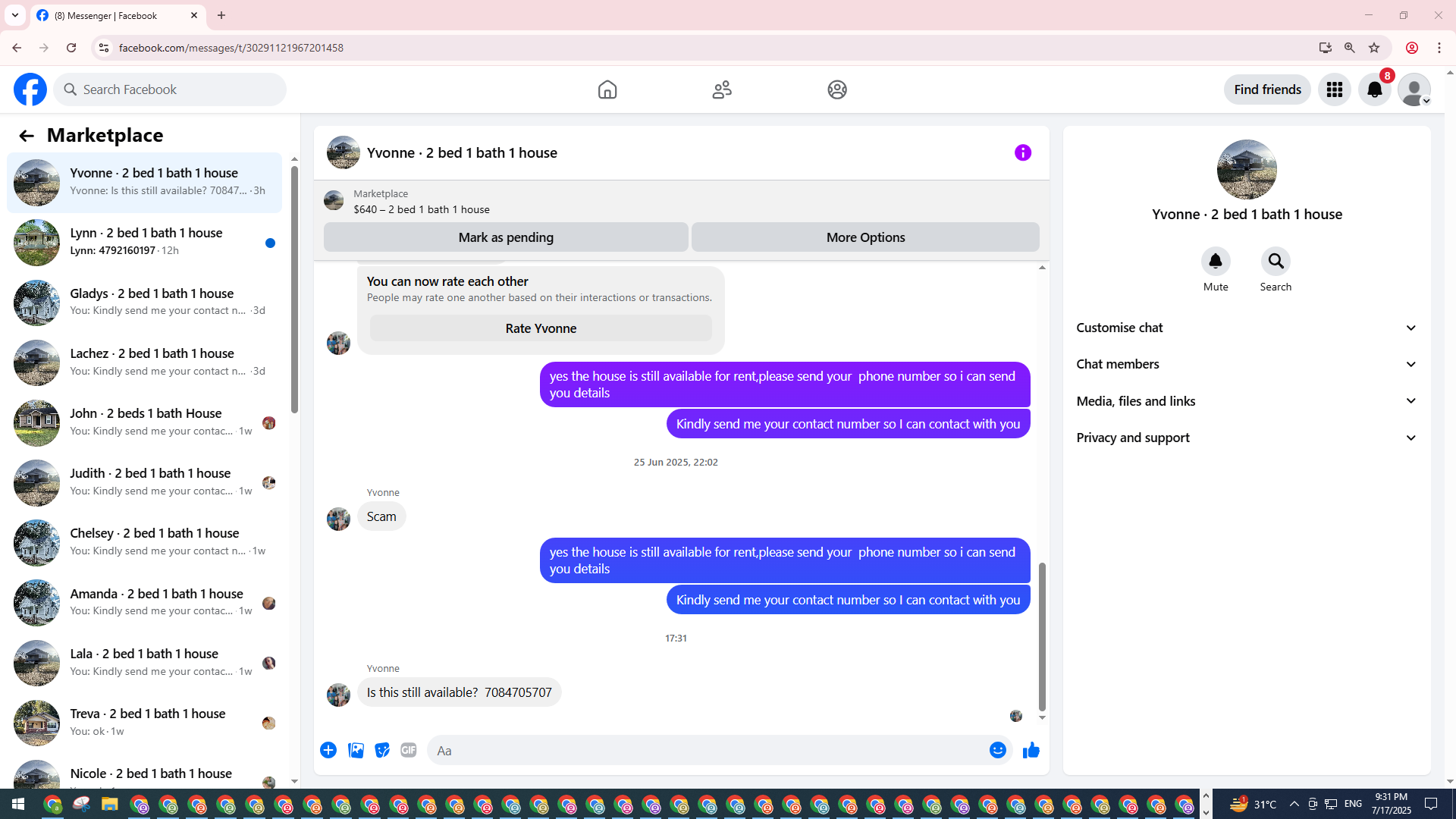View site information icon in address bar
Image resolution: width=1456 pixels, height=819 pixels.
tap(104, 48)
